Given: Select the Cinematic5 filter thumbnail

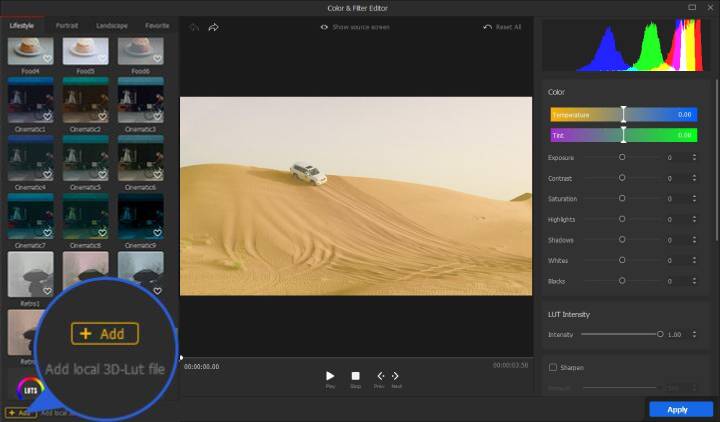Looking at the screenshot, I should click(x=84, y=153).
